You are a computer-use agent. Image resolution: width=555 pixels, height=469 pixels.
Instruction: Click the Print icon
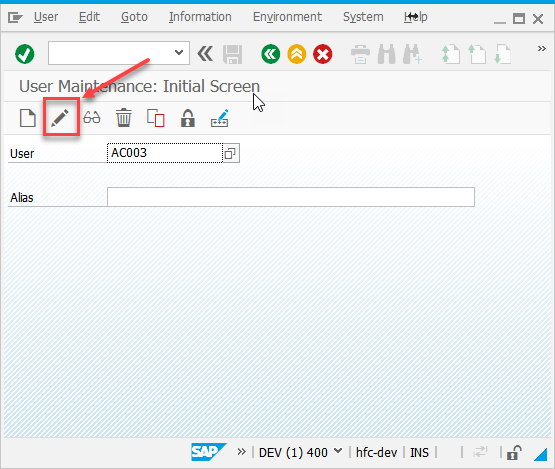click(360, 54)
